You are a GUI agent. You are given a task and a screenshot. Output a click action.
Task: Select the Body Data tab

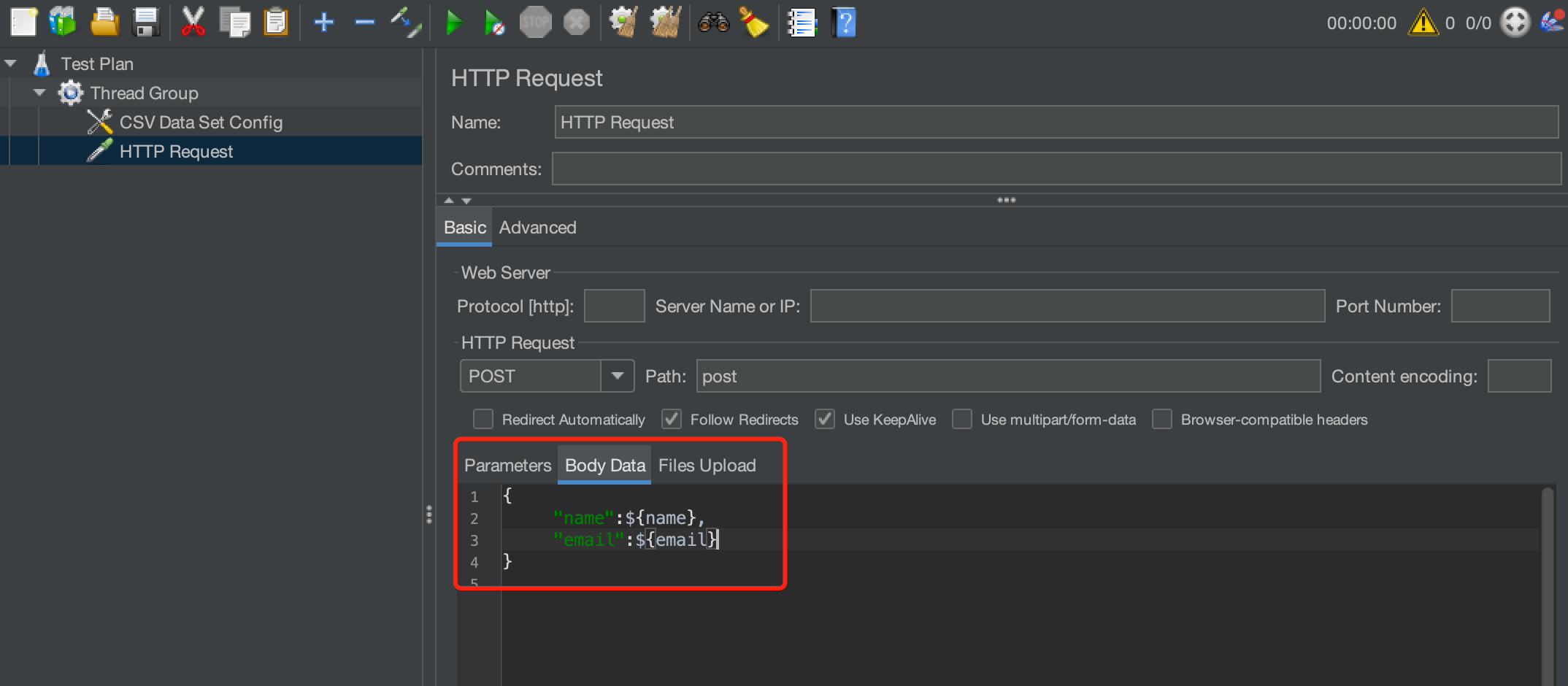605,465
